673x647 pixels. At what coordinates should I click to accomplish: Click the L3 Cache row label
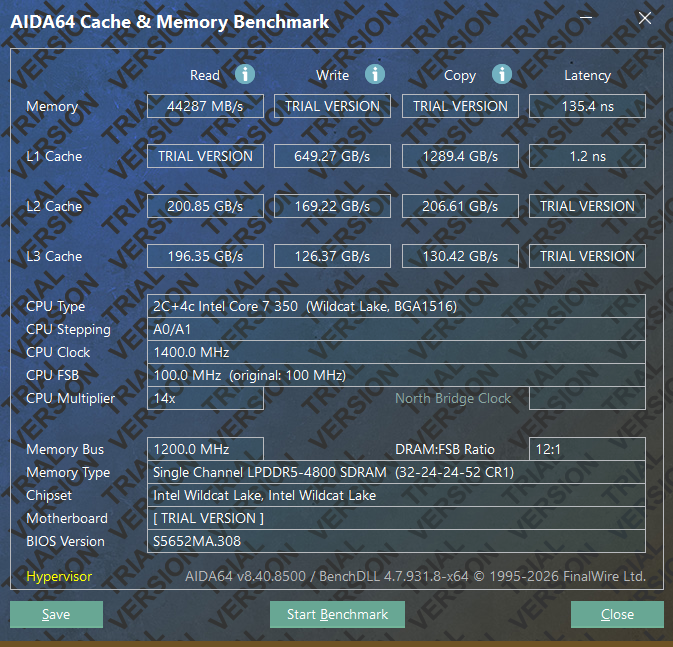[x=54, y=256]
